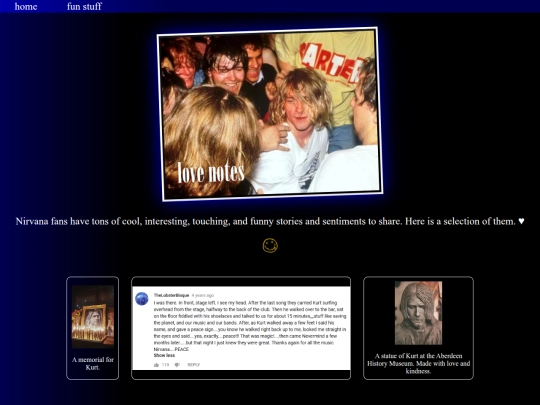This screenshot has width=540, height=405.
Task: Click the '4 years ago' timestamp
Action: [202, 295]
